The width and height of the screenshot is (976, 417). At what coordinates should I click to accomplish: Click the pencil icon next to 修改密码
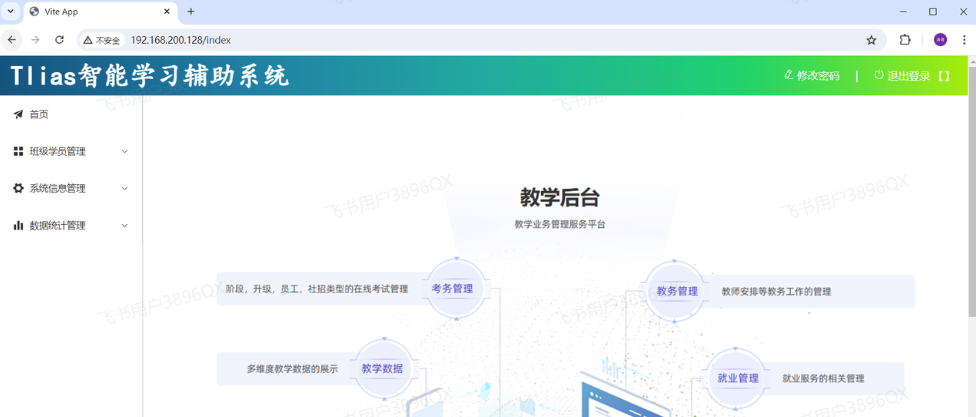[789, 75]
